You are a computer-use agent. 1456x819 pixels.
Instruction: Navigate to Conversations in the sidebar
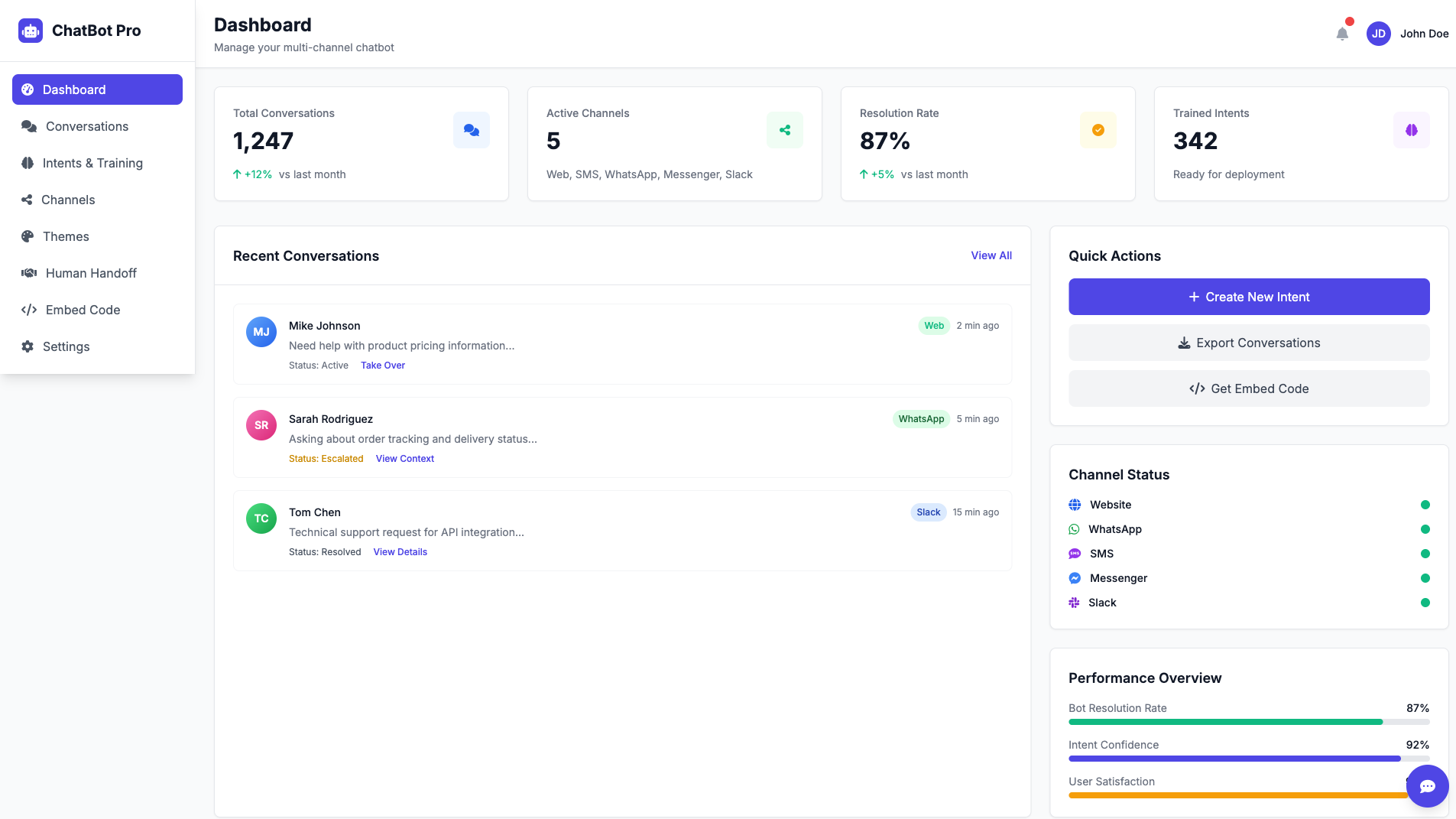click(86, 126)
